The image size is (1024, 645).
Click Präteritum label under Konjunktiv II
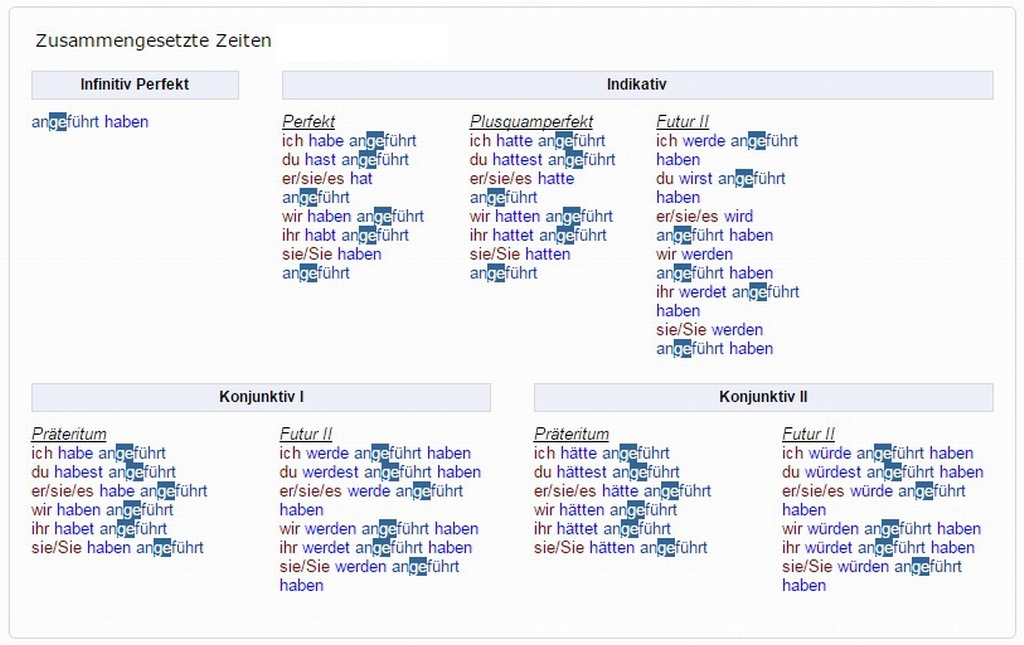(x=571, y=434)
